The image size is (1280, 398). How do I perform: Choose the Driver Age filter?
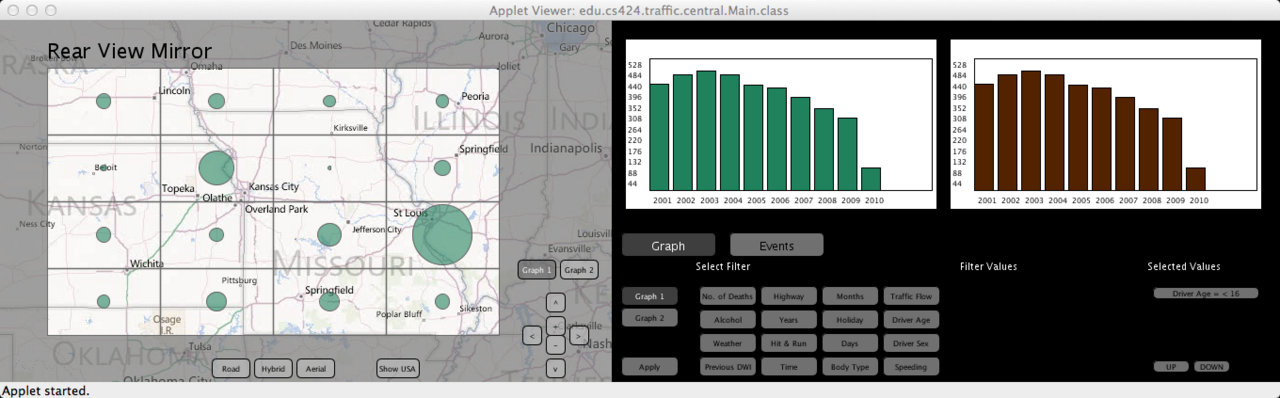pos(910,320)
